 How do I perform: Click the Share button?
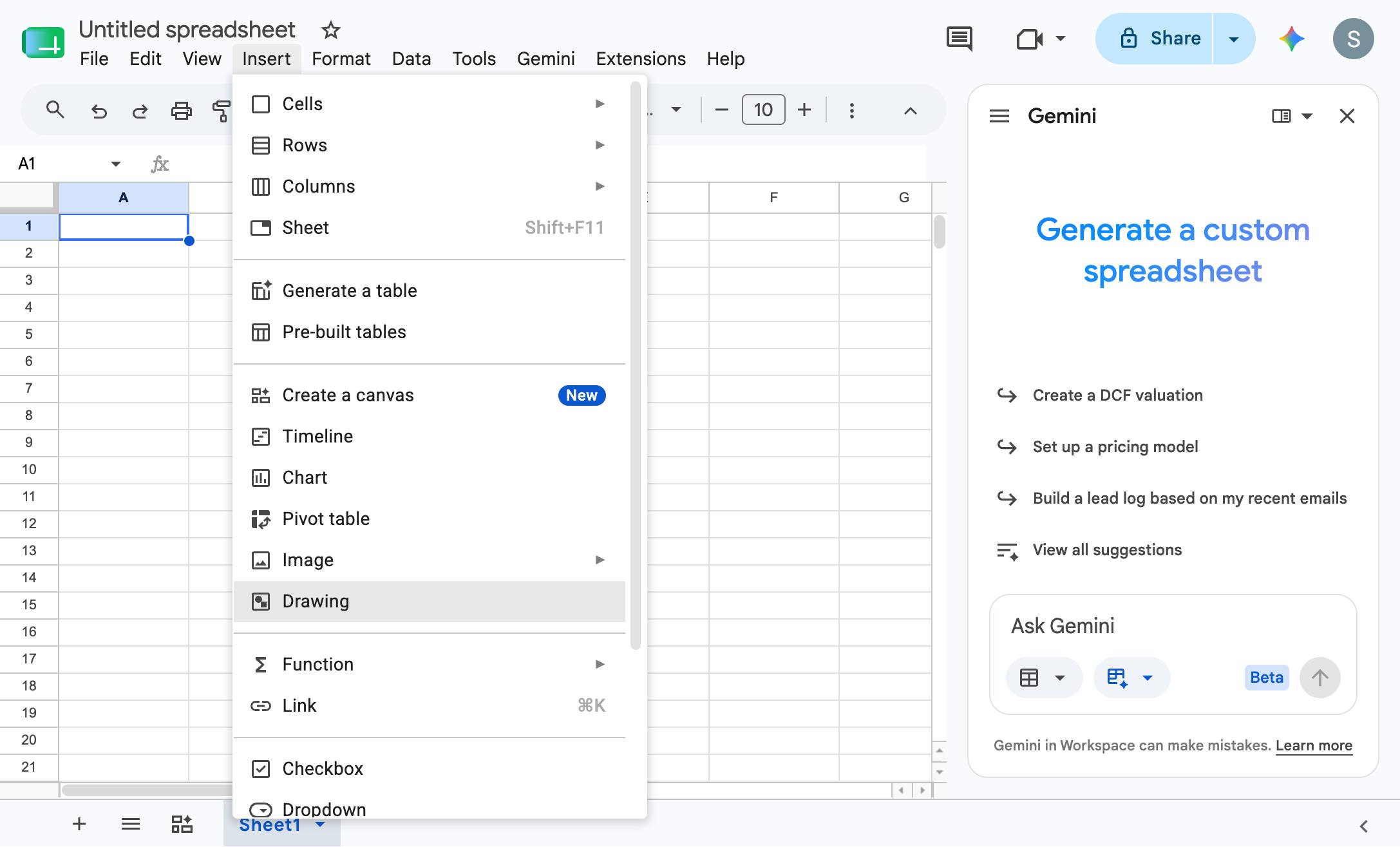coord(1155,39)
